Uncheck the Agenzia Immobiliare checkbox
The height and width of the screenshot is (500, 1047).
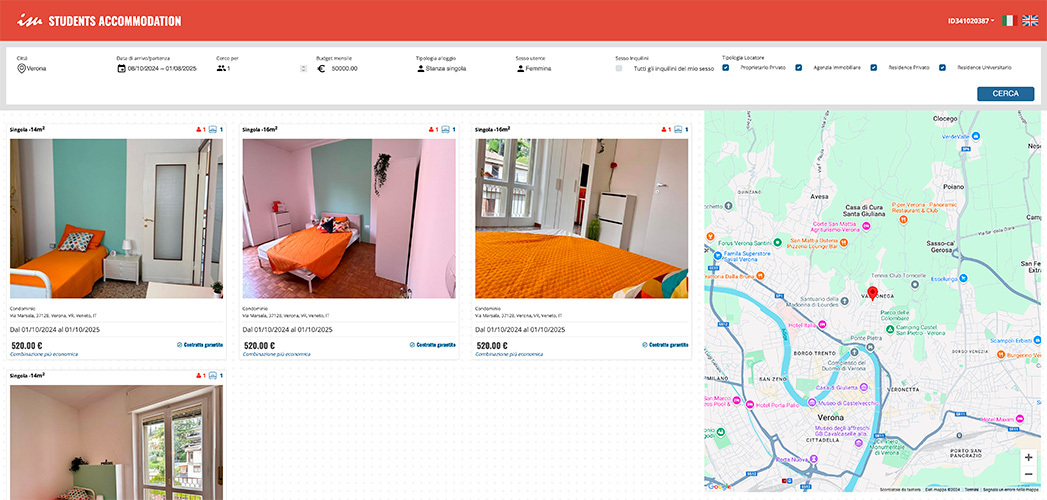(x=798, y=67)
